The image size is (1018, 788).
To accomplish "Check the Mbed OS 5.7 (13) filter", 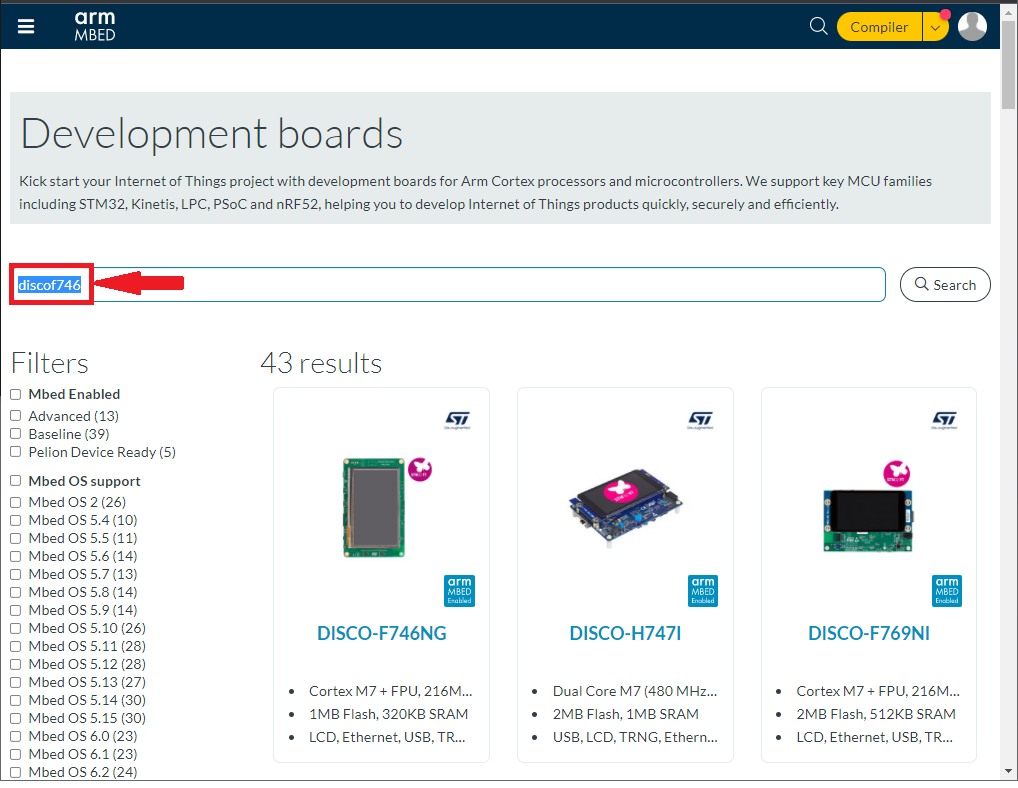I will [16, 574].
